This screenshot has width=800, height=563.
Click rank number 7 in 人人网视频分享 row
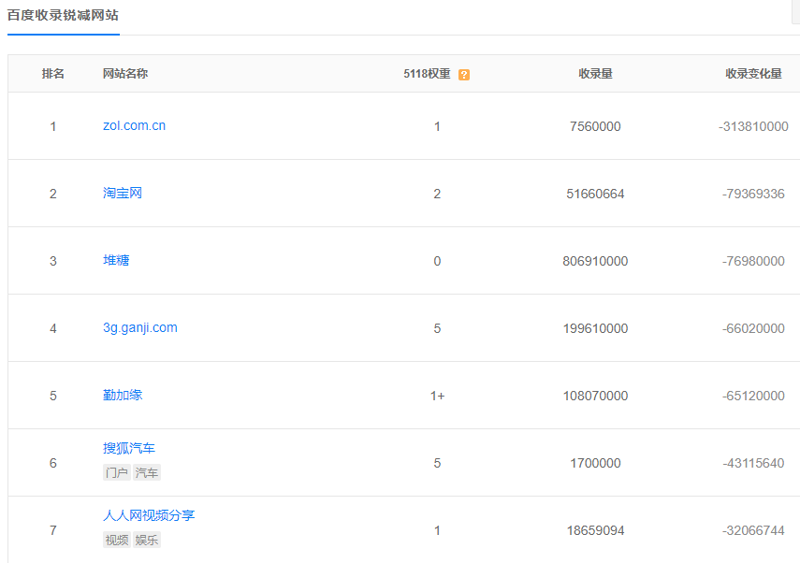(53, 531)
